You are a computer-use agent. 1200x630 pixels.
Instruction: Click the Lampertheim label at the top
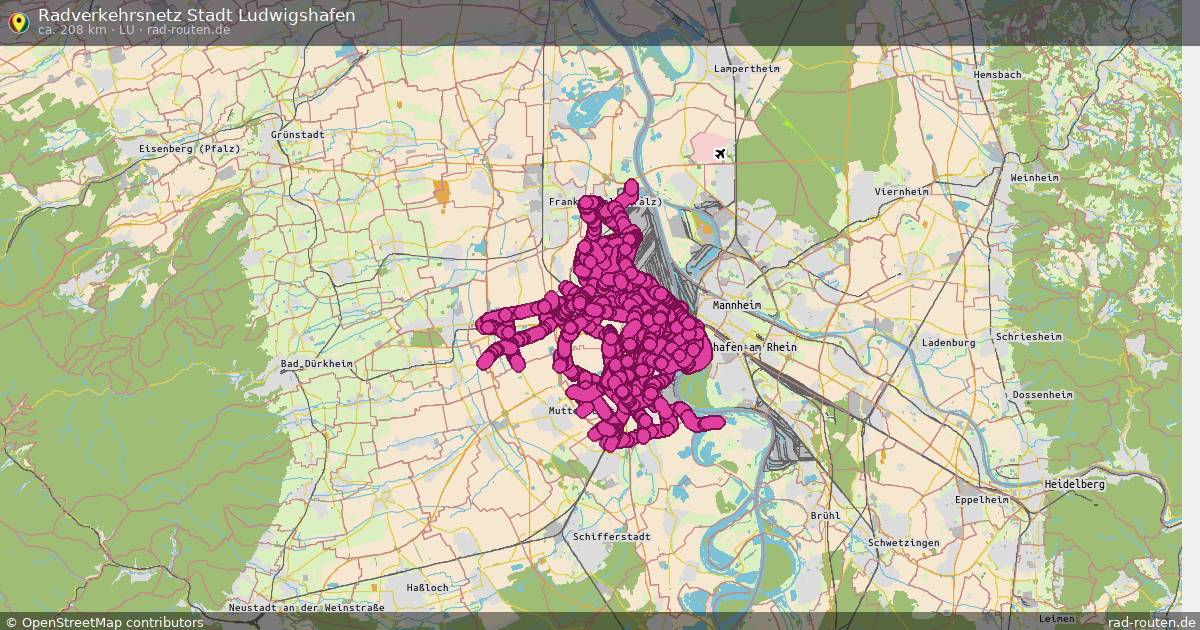click(745, 70)
